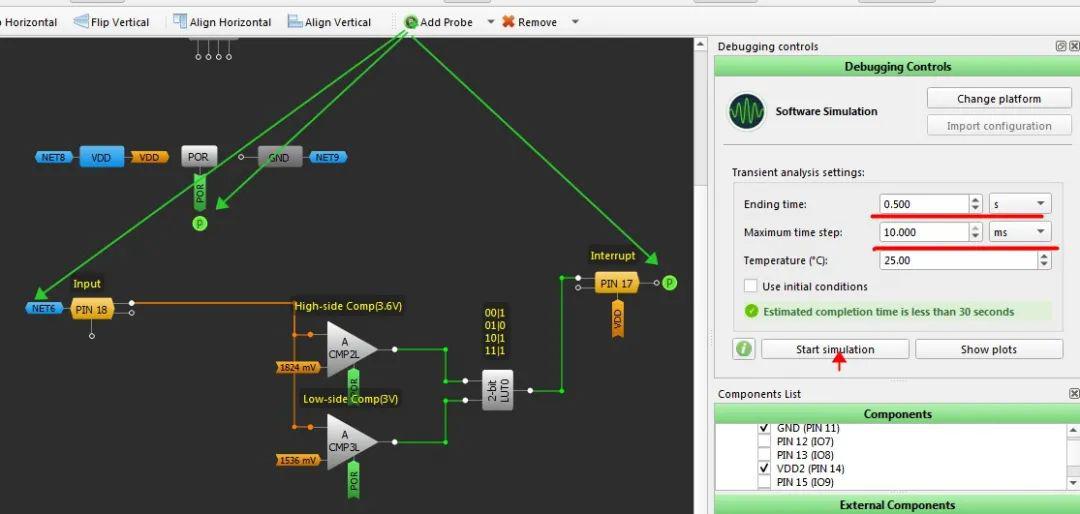Click the Align Vertical toolbar icon

295,22
